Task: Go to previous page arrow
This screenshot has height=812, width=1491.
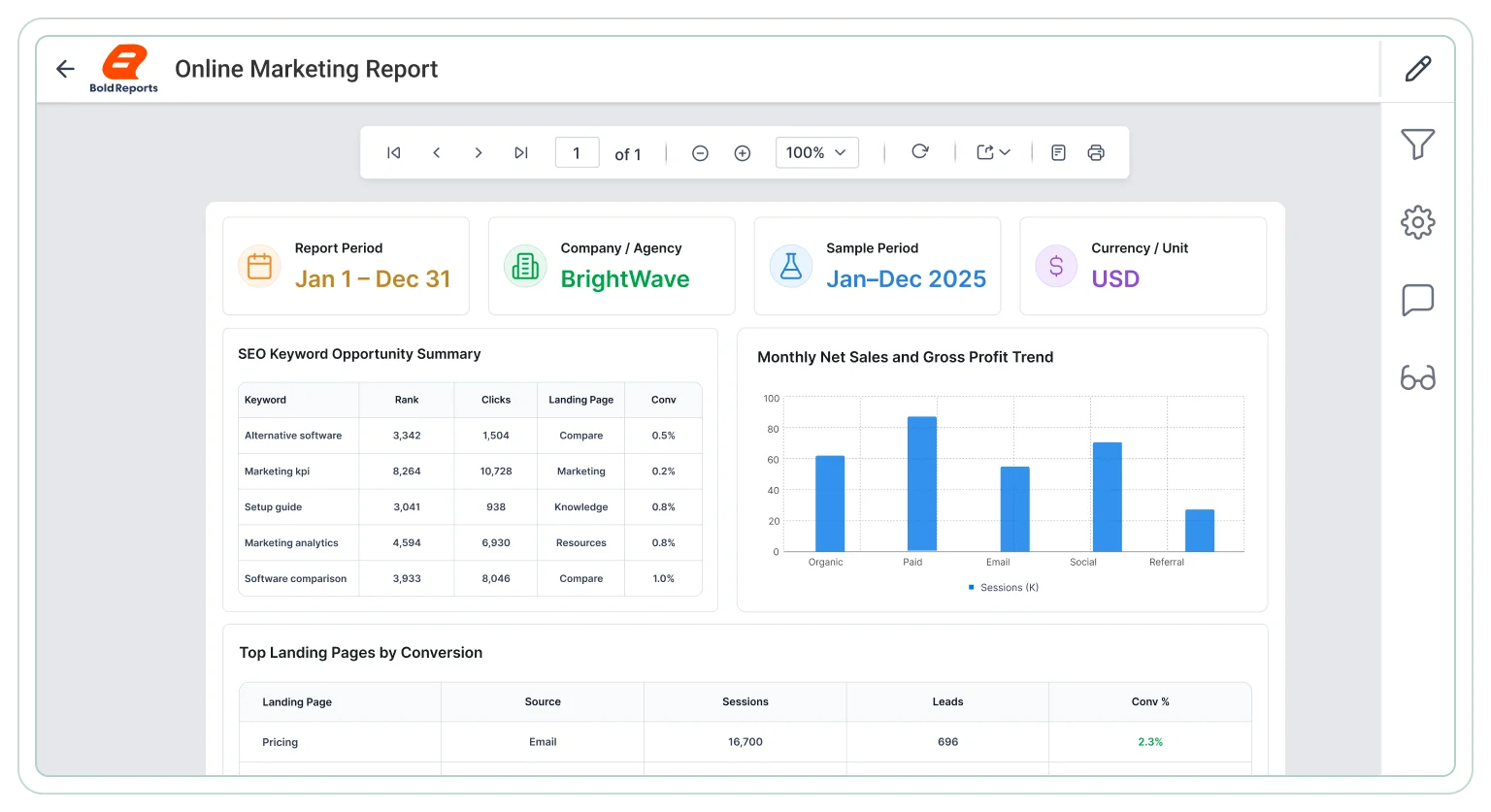Action: pyautogui.click(x=437, y=152)
